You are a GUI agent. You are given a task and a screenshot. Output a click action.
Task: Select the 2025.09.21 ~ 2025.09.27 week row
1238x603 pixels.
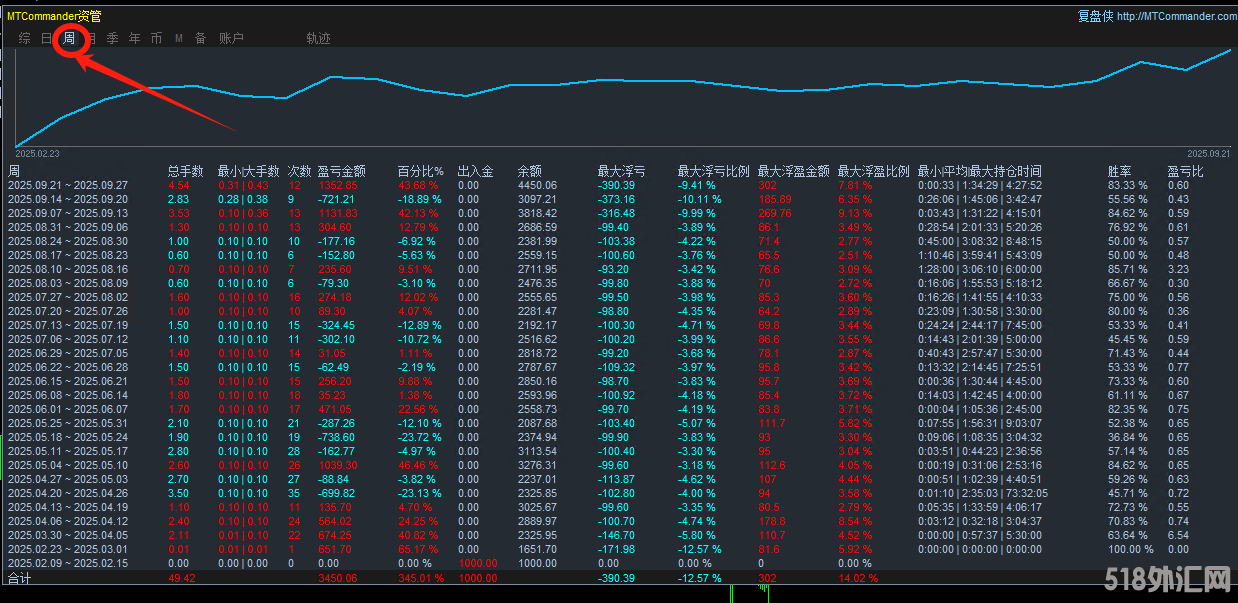point(68,186)
